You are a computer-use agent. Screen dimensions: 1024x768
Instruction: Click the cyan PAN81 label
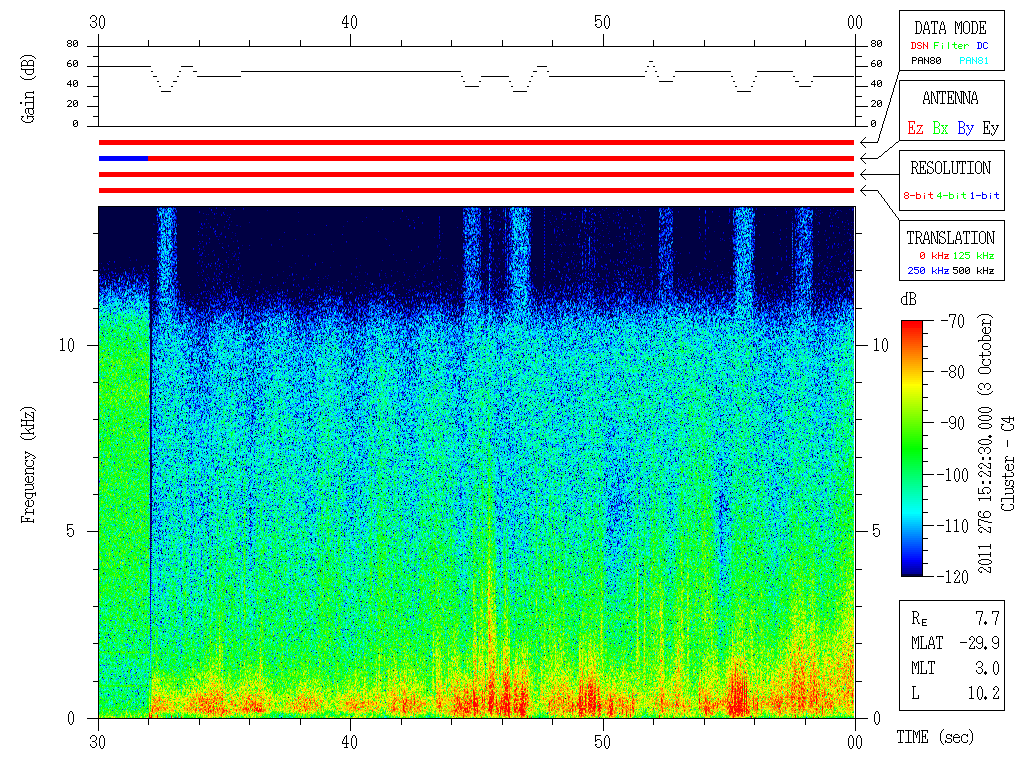click(x=974, y=61)
